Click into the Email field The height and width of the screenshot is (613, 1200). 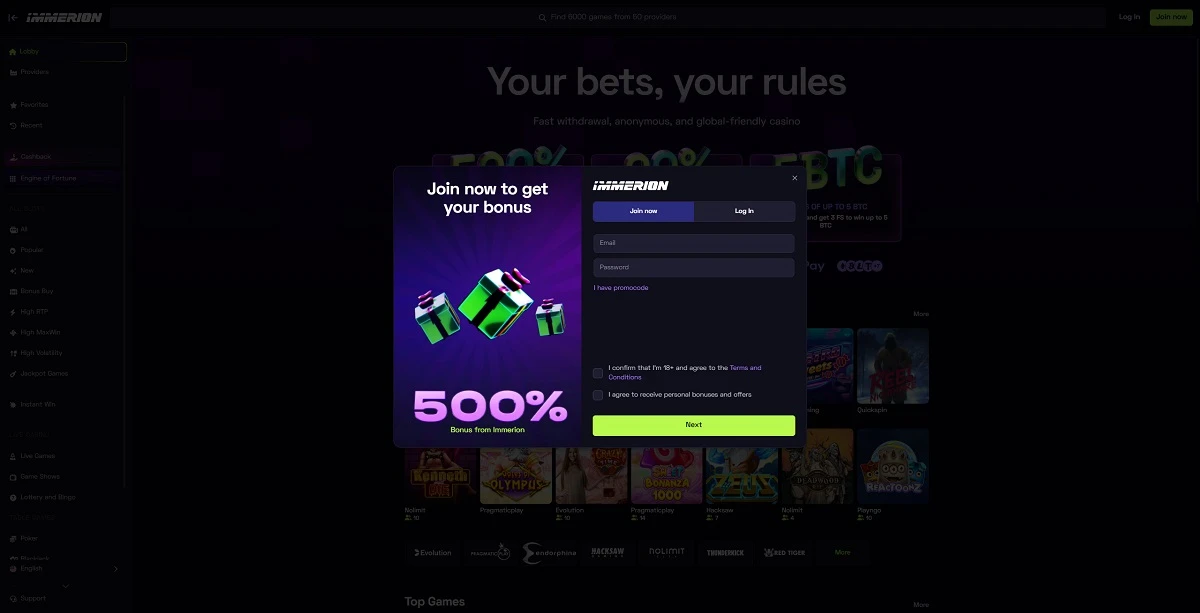click(x=694, y=243)
